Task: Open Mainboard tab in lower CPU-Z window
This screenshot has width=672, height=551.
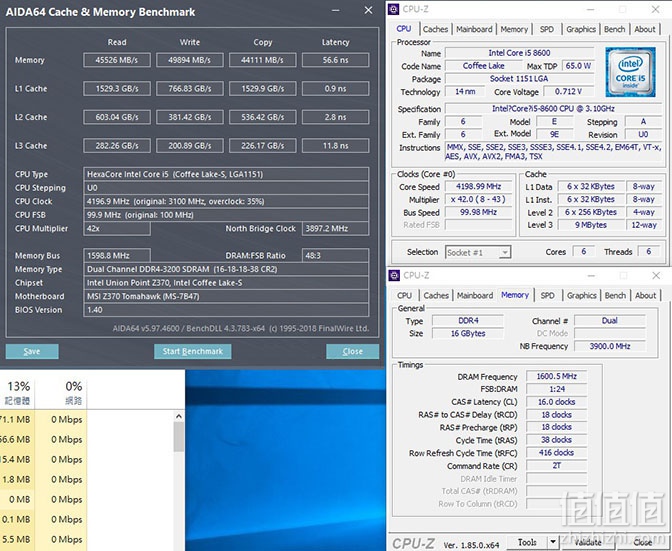Action: pyautogui.click(x=475, y=295)
